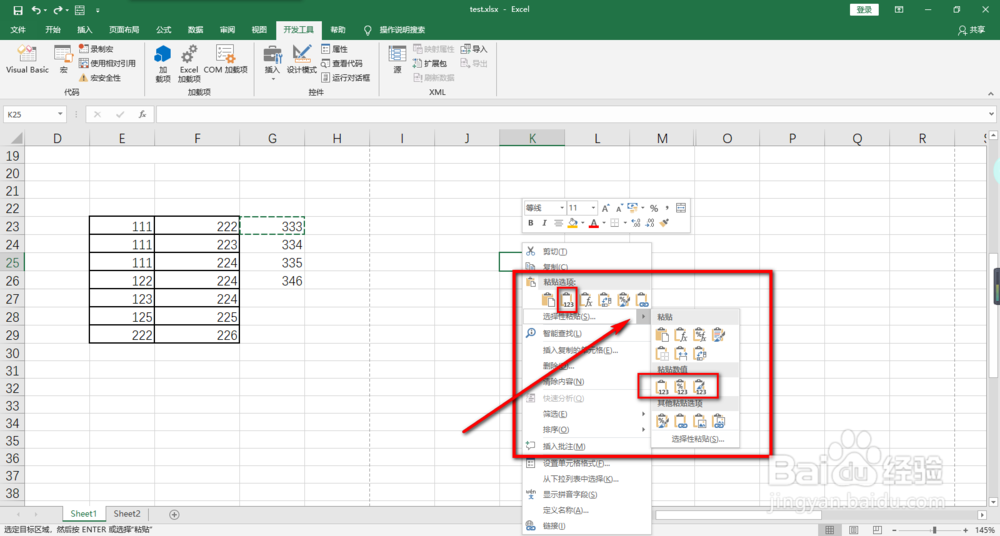This screenshot has height=536, width=1000.
Task: Click format painter in mini toolbar
Action: 664,223
